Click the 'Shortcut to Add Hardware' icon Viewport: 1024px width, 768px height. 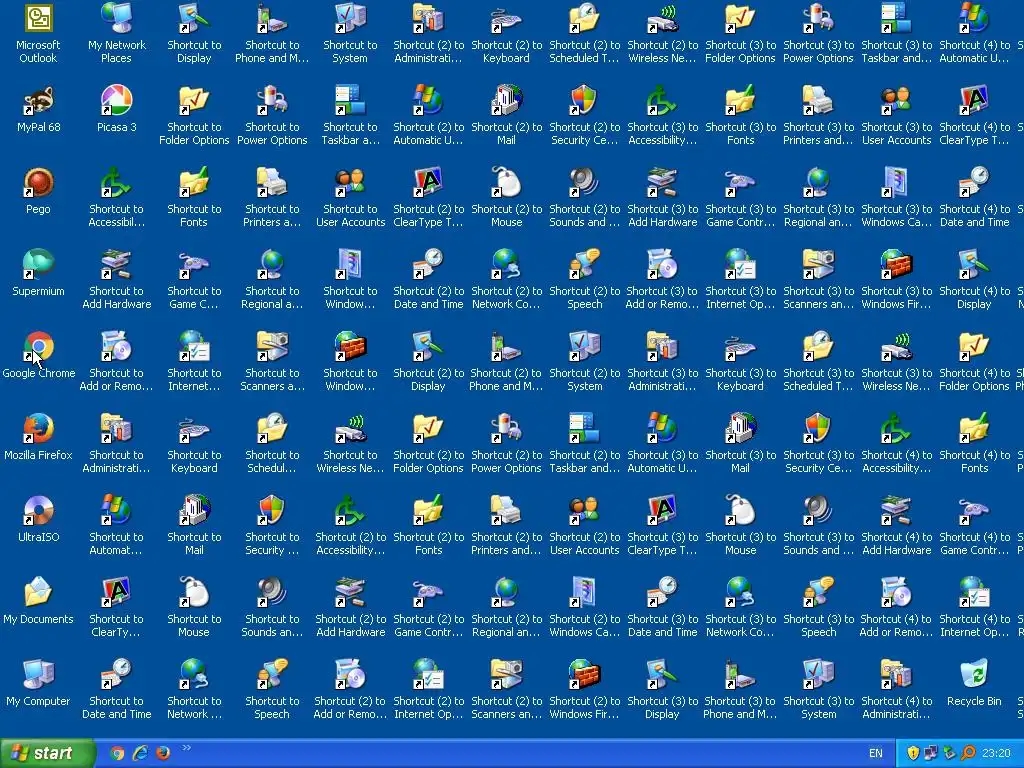116,264
